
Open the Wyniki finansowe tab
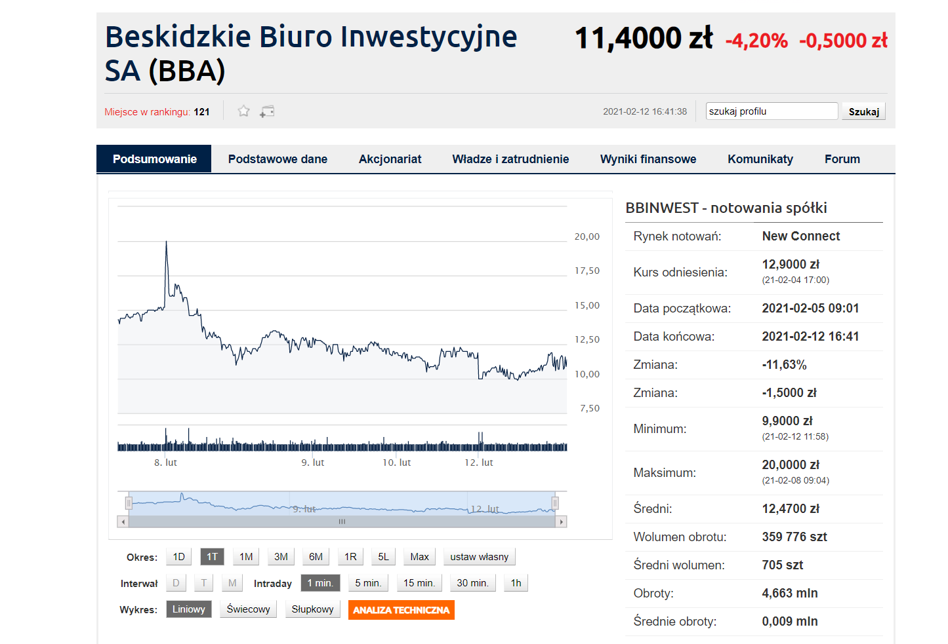coord(648,159)
